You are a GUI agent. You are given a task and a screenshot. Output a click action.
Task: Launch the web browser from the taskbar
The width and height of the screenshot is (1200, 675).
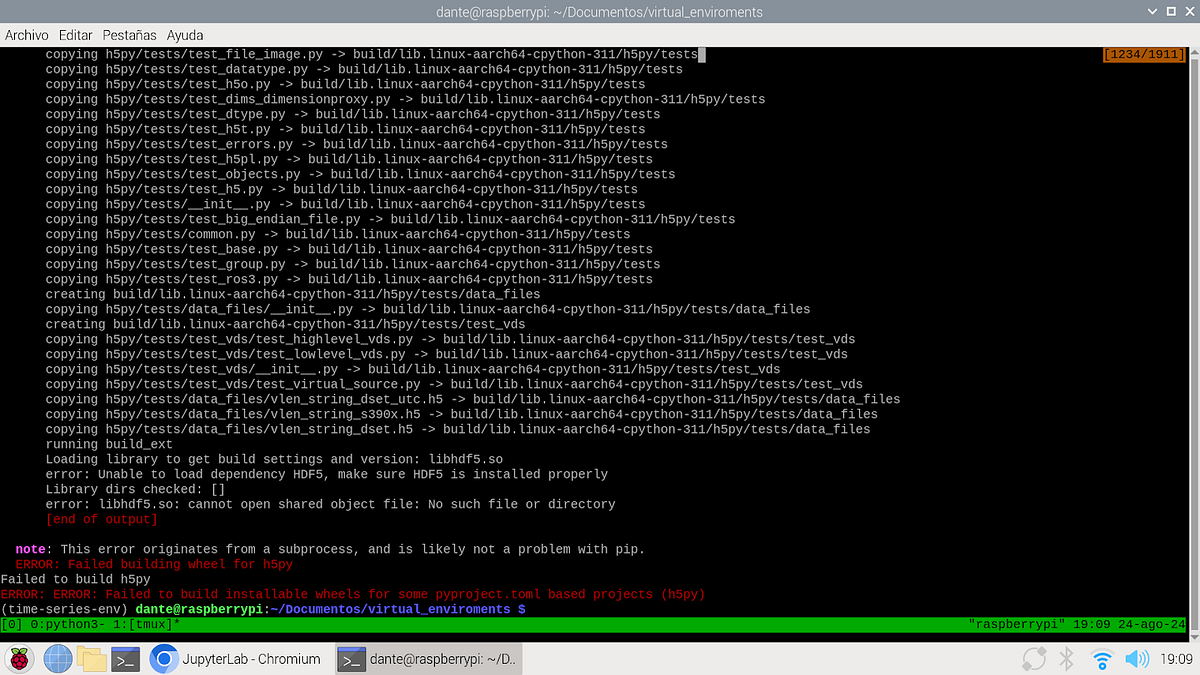click(x=57, y=659)
